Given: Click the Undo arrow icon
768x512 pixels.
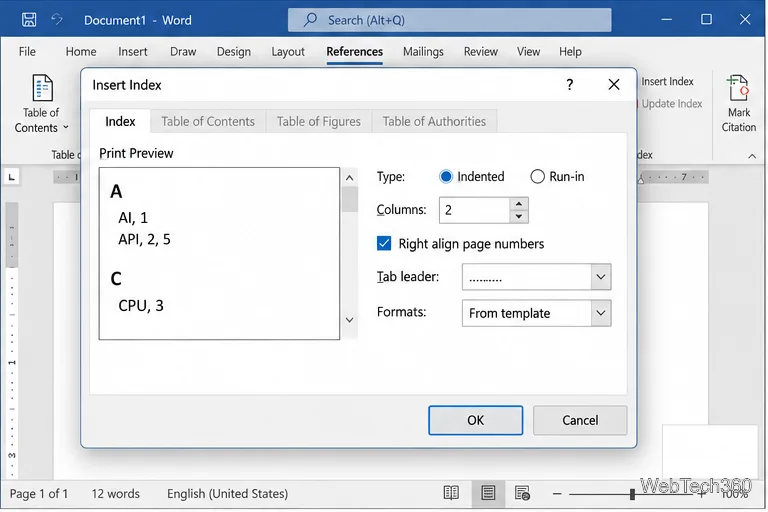Looking at the screenshot, I should point(57,20).
